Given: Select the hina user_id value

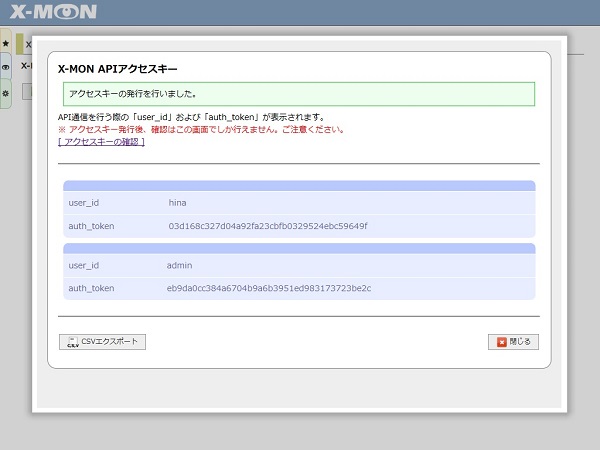Looking at the screenshot, I should point(178,203).
